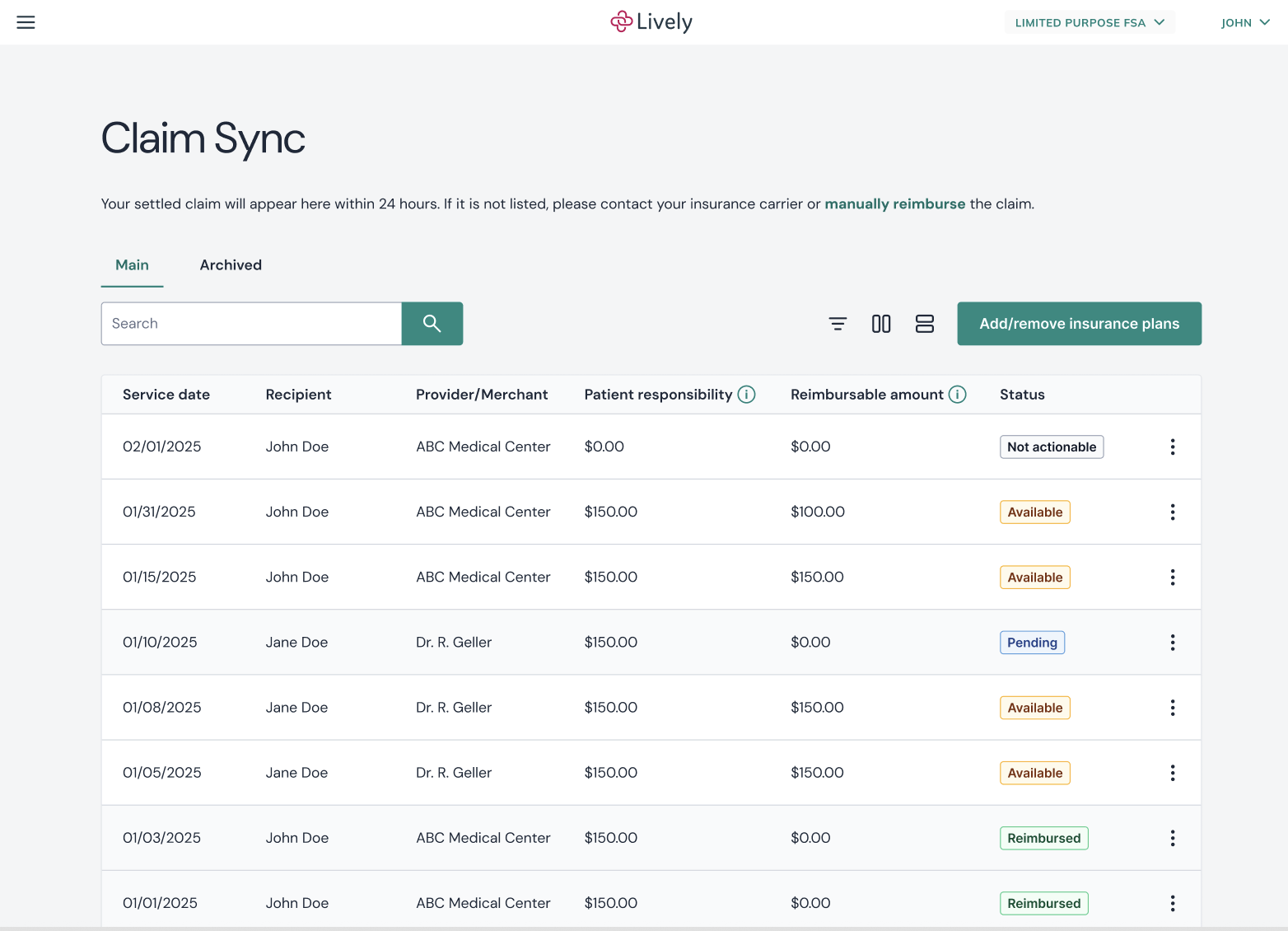
Task: Open actions menu for 02/01/2025 claim
Action: tap(1173, 447)
